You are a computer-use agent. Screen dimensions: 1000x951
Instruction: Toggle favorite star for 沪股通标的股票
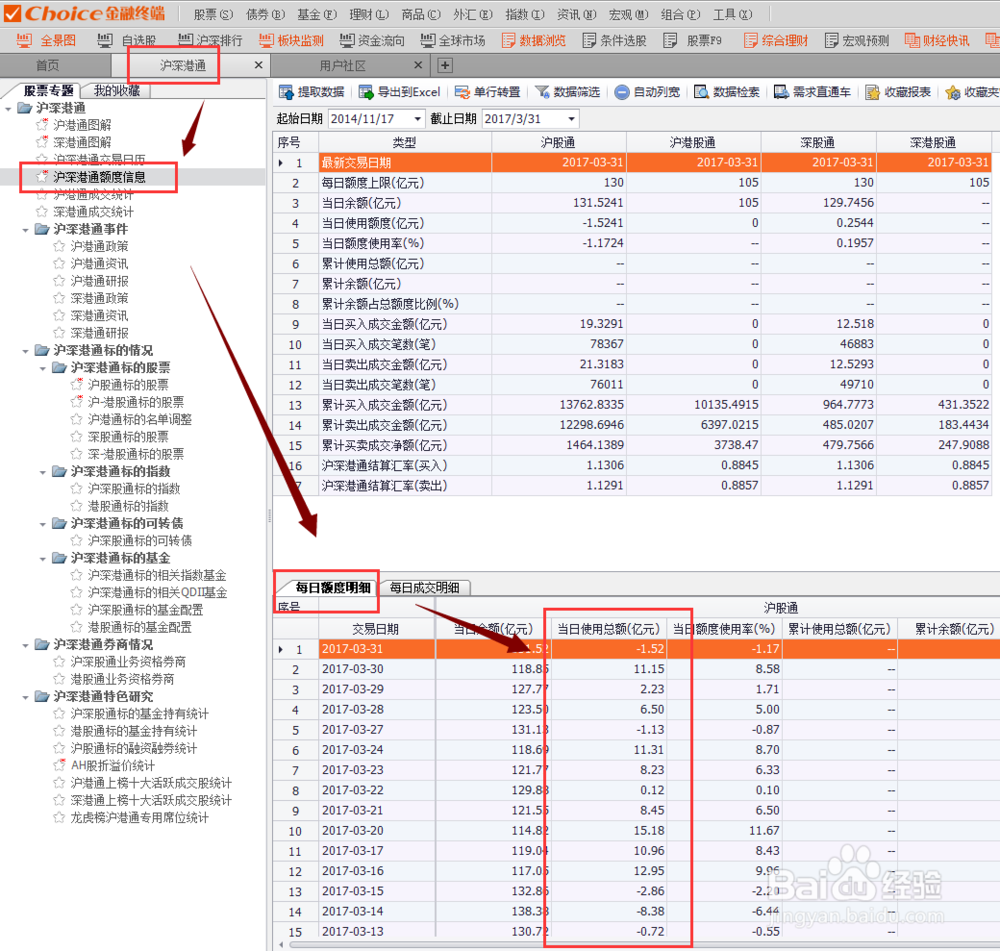[x=77, y=385]
